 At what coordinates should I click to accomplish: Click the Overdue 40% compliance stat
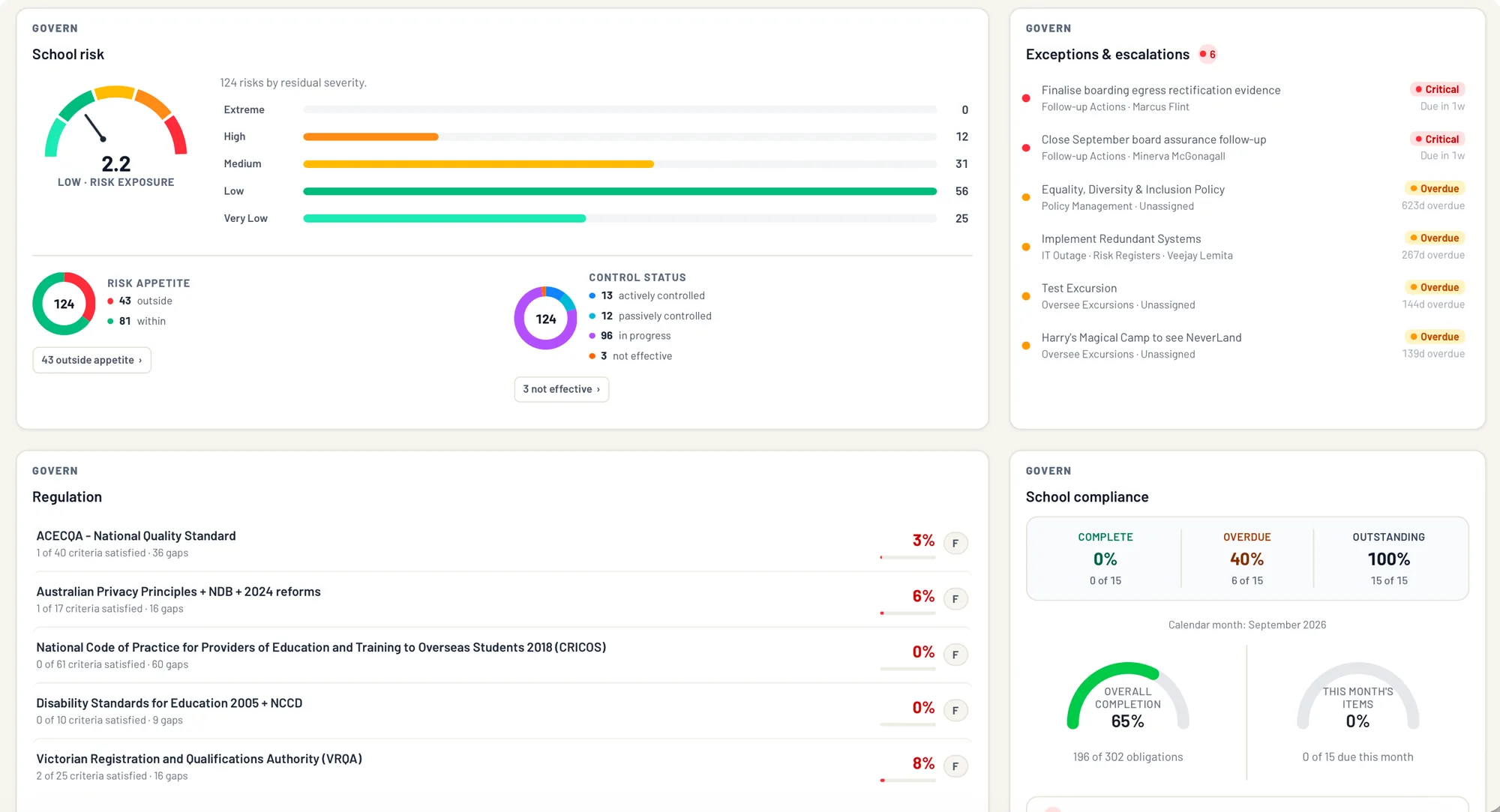pyautogui.click(x=1246, y=559)
